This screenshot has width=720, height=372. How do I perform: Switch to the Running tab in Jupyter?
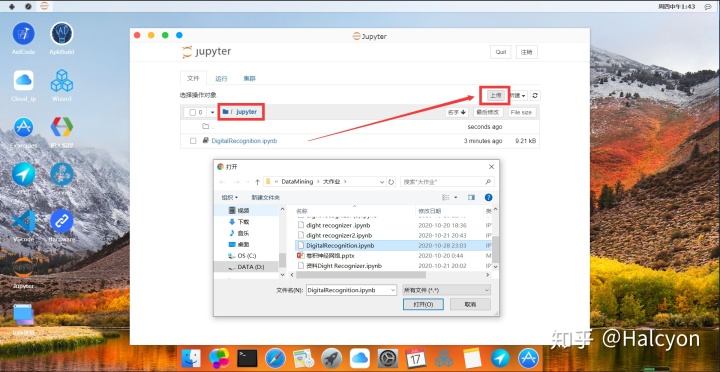(221, 79)
